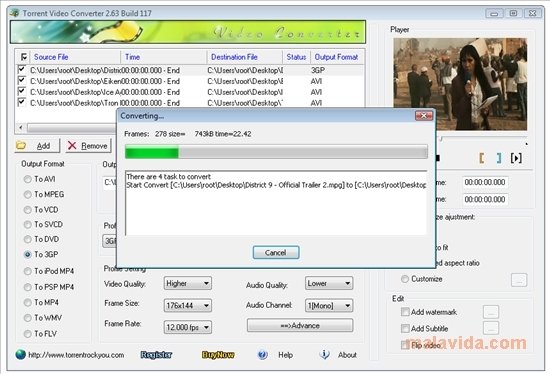The image size is (550, 374).
Task: Open the Help question mark icon
Action: (262, 355)
